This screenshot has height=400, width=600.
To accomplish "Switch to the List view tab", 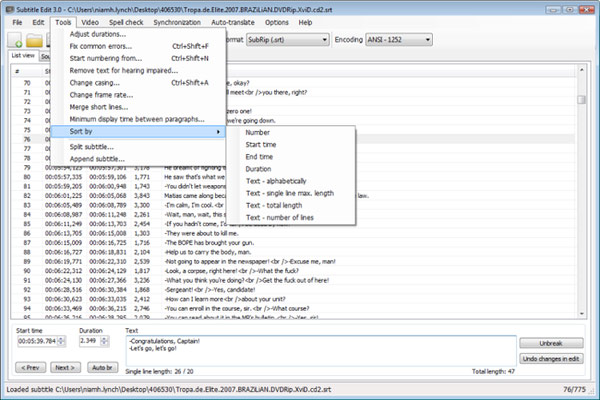I will point(22,56).
